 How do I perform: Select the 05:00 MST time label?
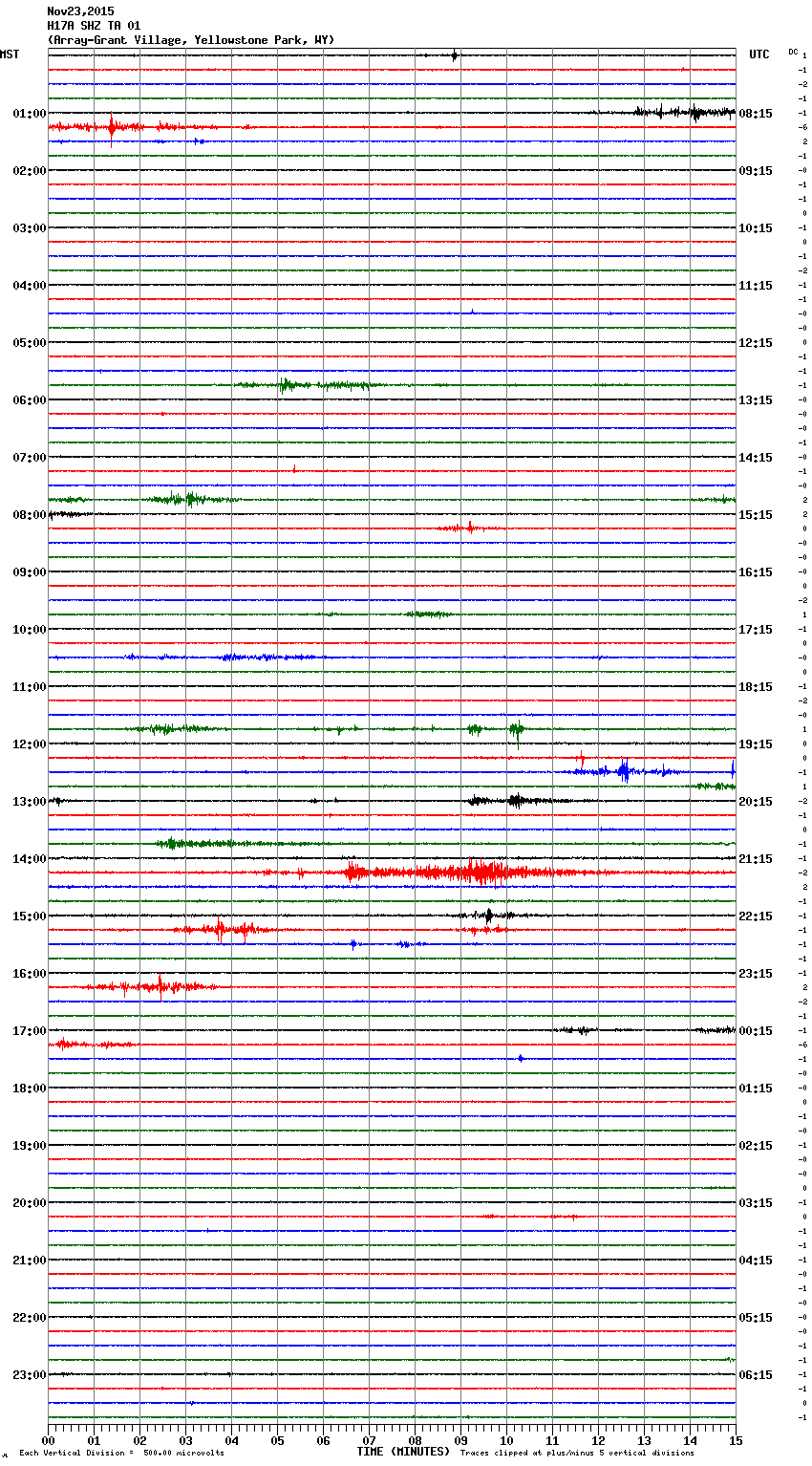30,343
